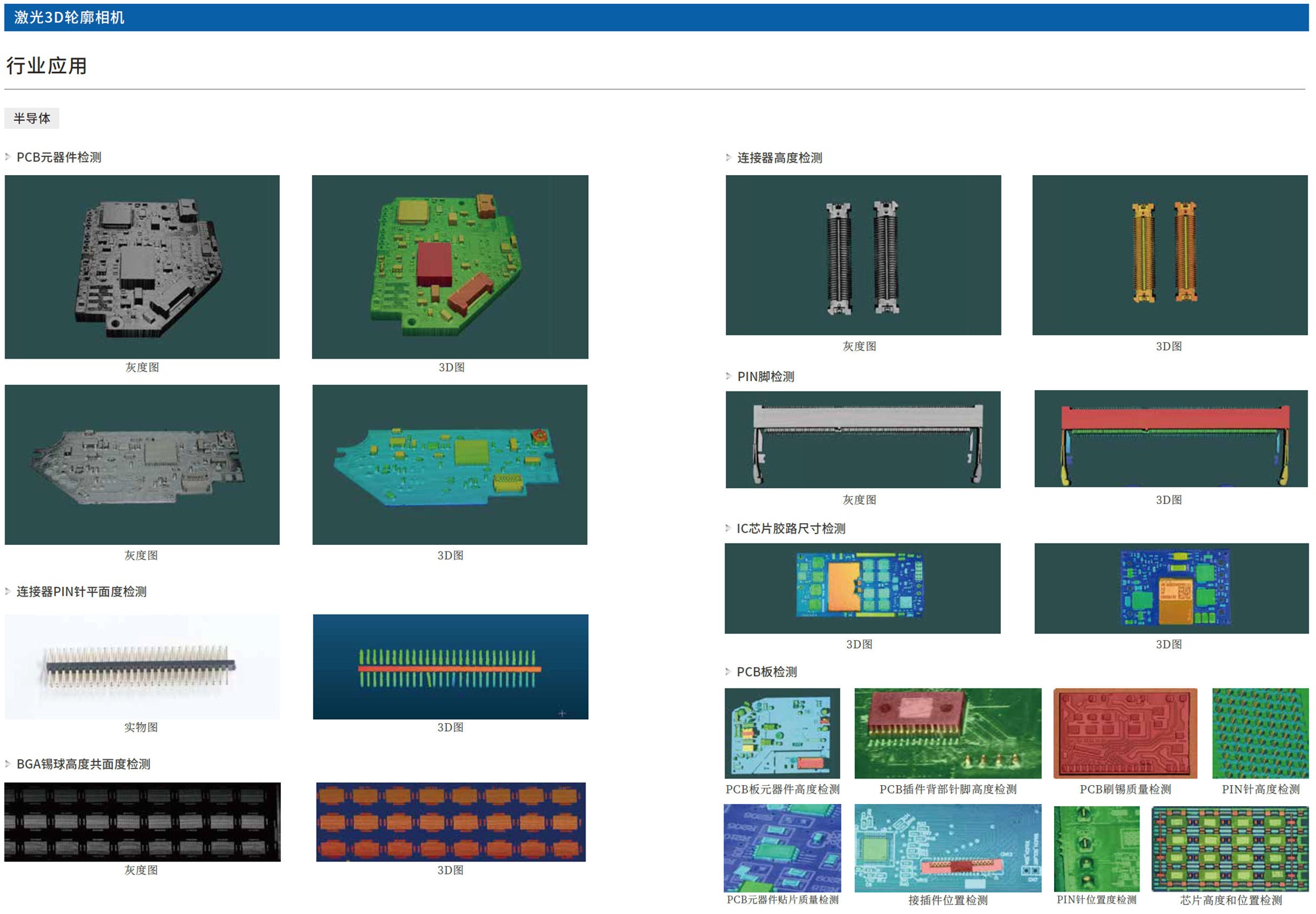1316x914 pixels.
Task: Open the connector height grayscale image
Action: click(863, 255)
